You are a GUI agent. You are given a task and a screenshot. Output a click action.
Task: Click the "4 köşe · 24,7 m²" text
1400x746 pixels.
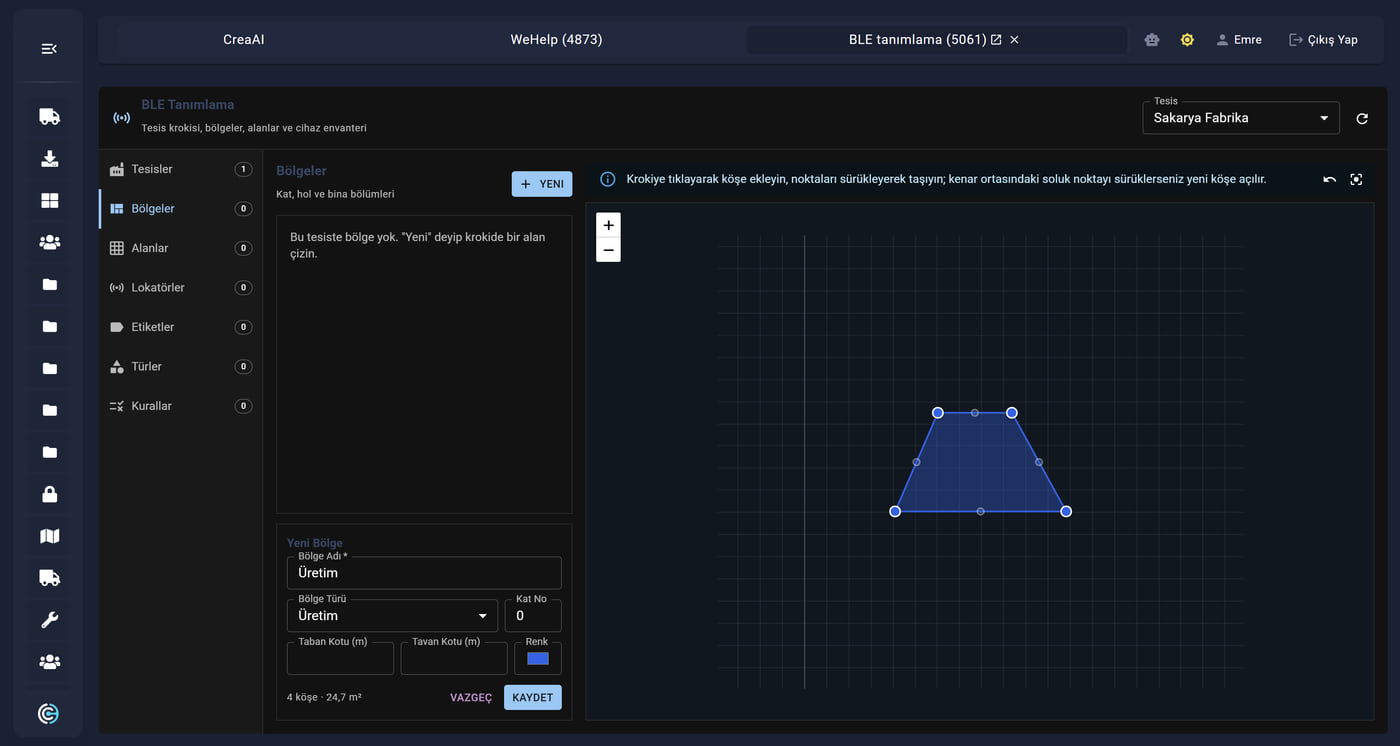click(324, 697)
